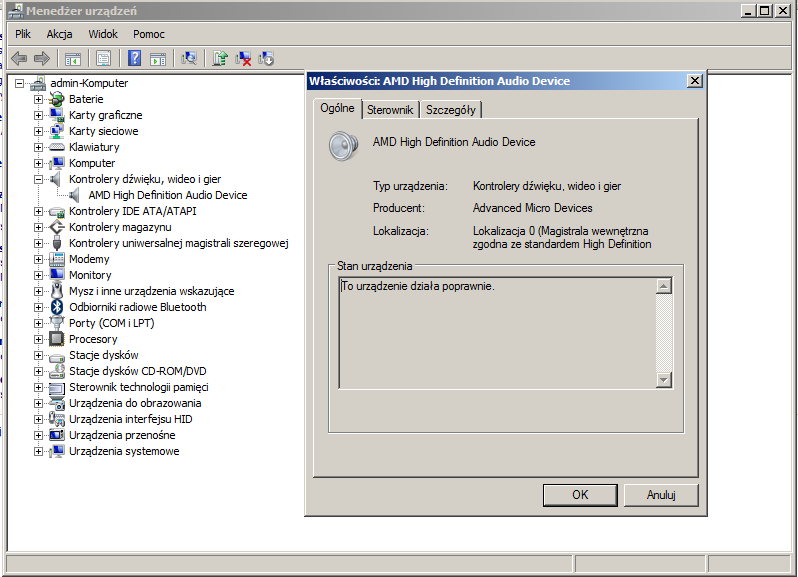Expand the Baterie node
This screenshot has height=577, width=798.
(x=38, y=99)
